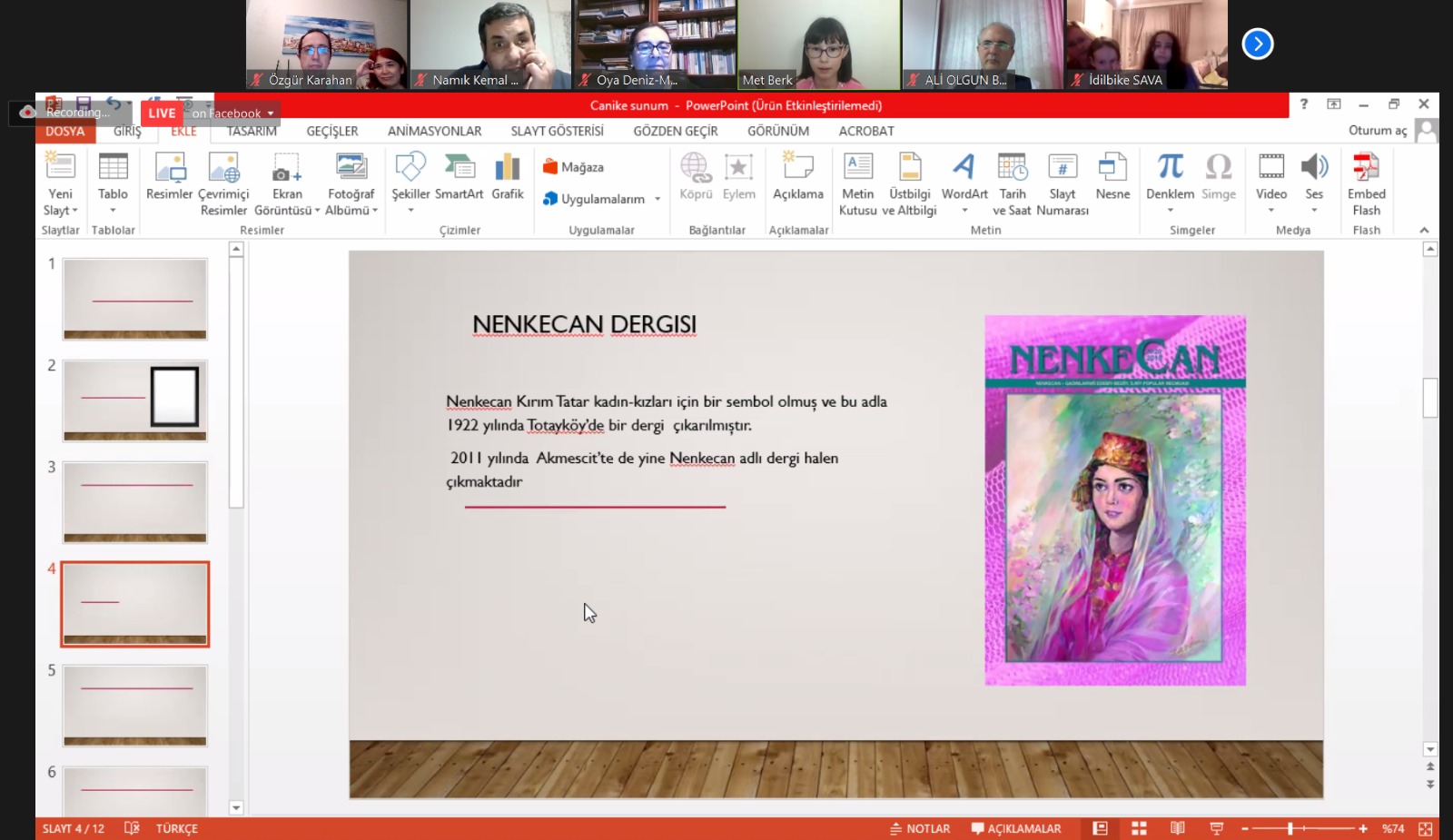The height and width of the screenshot is (840, 1453).
Task: Switch to the GİRİŞ tab
Action: pos(127,131)
